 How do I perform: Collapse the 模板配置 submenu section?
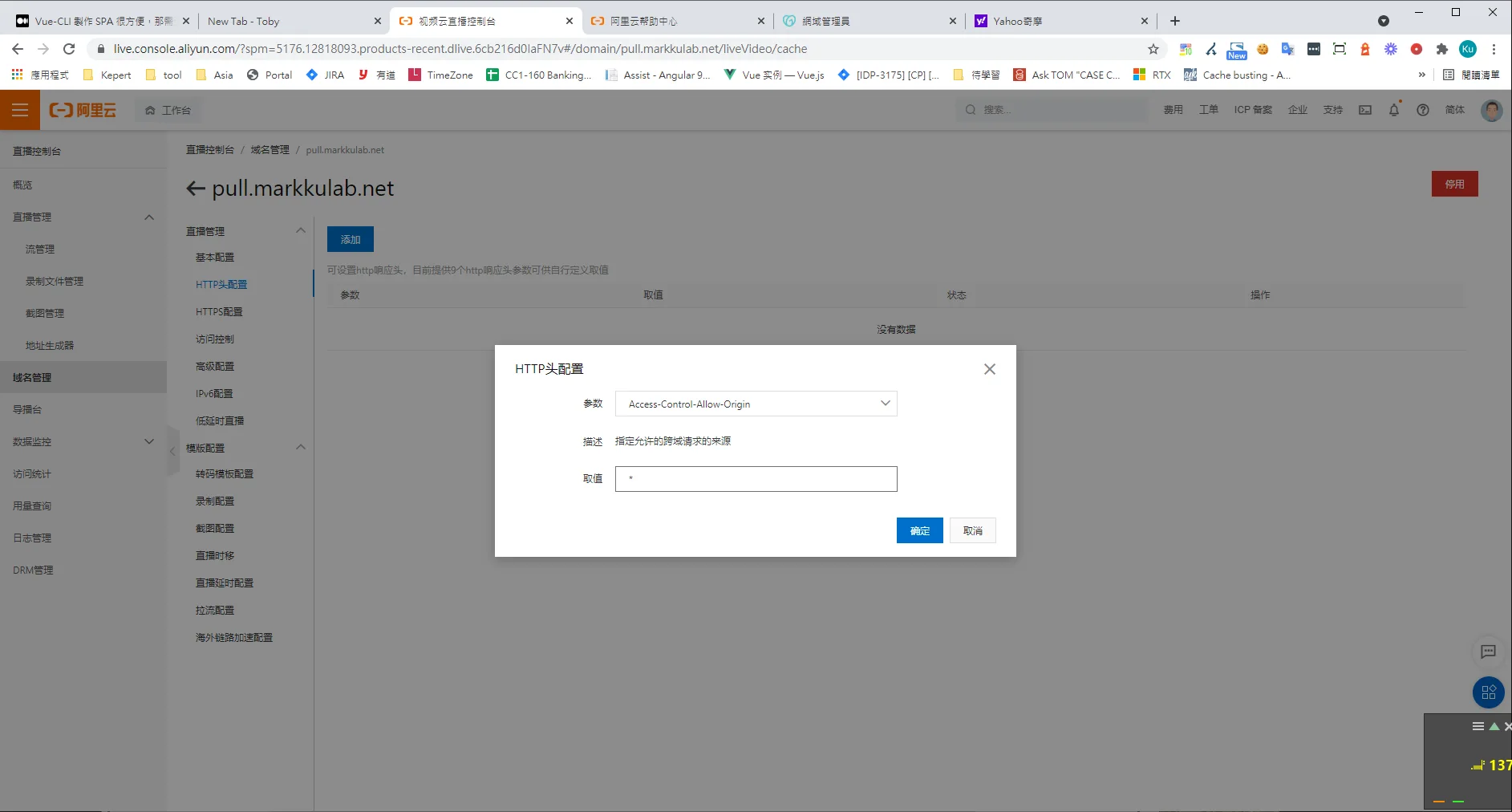click(301, 448)
